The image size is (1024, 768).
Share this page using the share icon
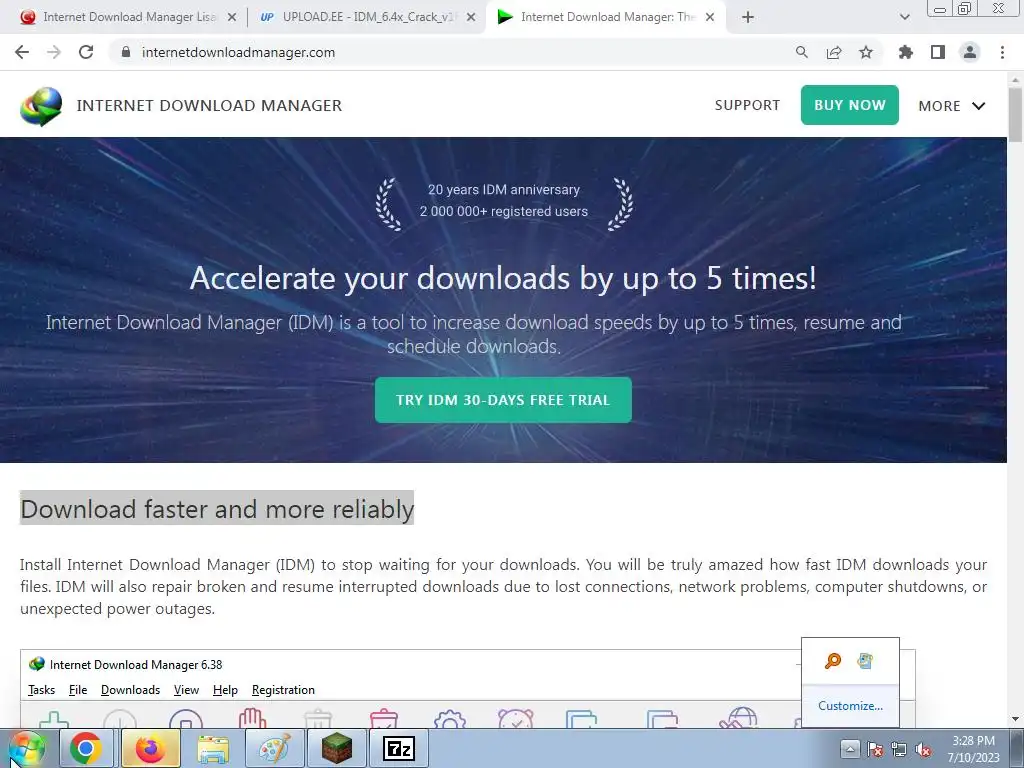[834, 52]
